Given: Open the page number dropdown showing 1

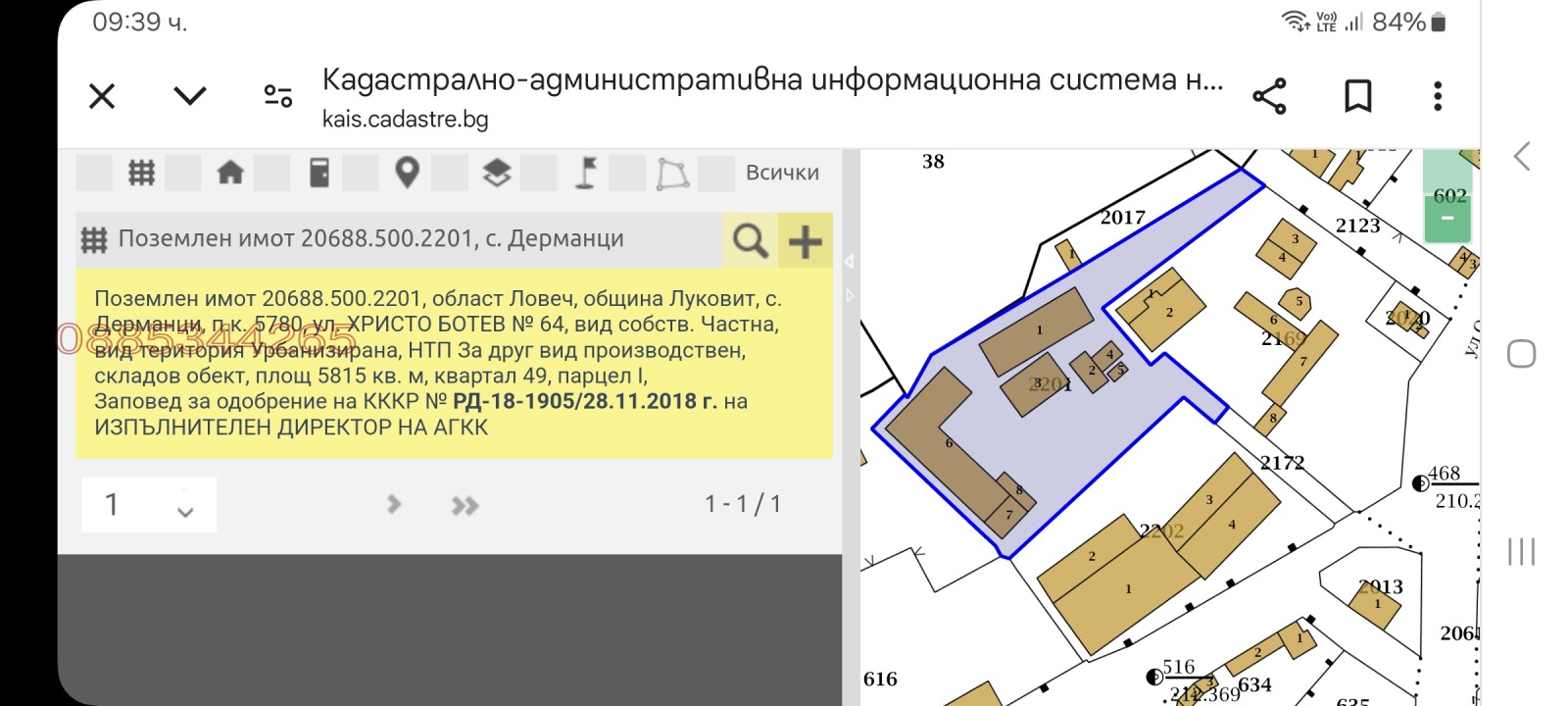Looking at the screenshot, I should [x=149, y=505].
